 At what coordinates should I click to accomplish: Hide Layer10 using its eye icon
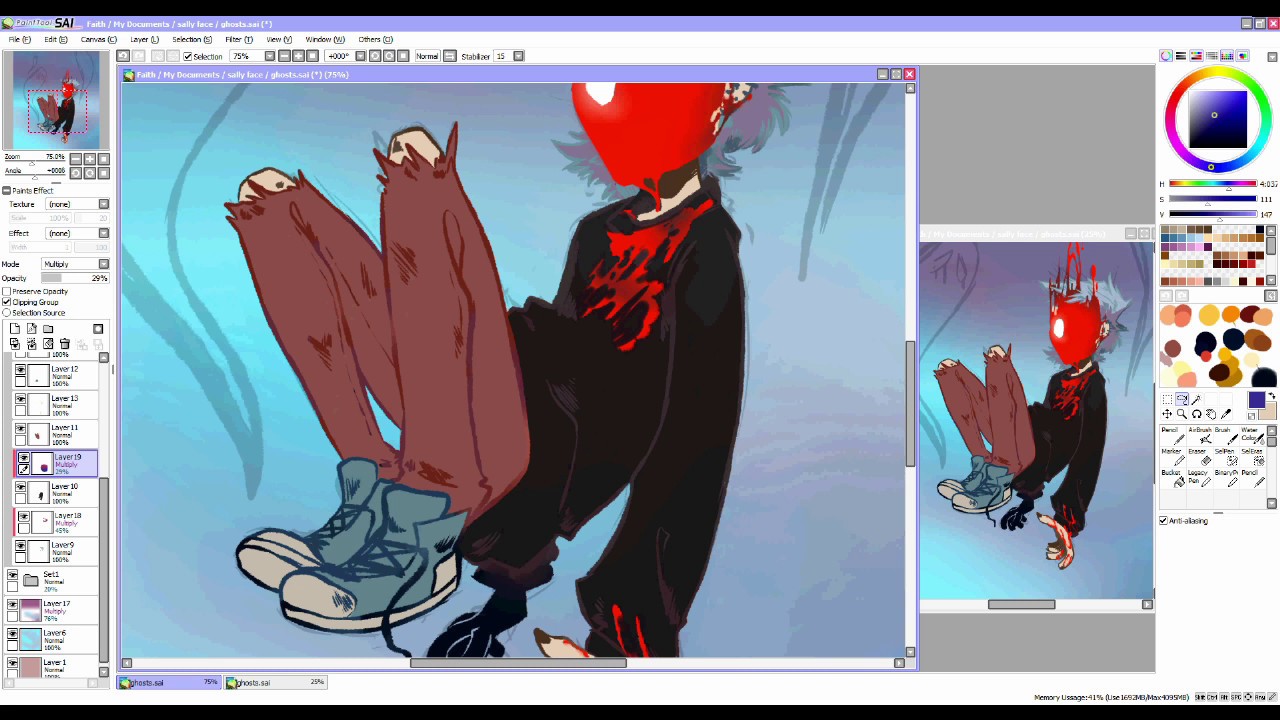pos(20,487)
